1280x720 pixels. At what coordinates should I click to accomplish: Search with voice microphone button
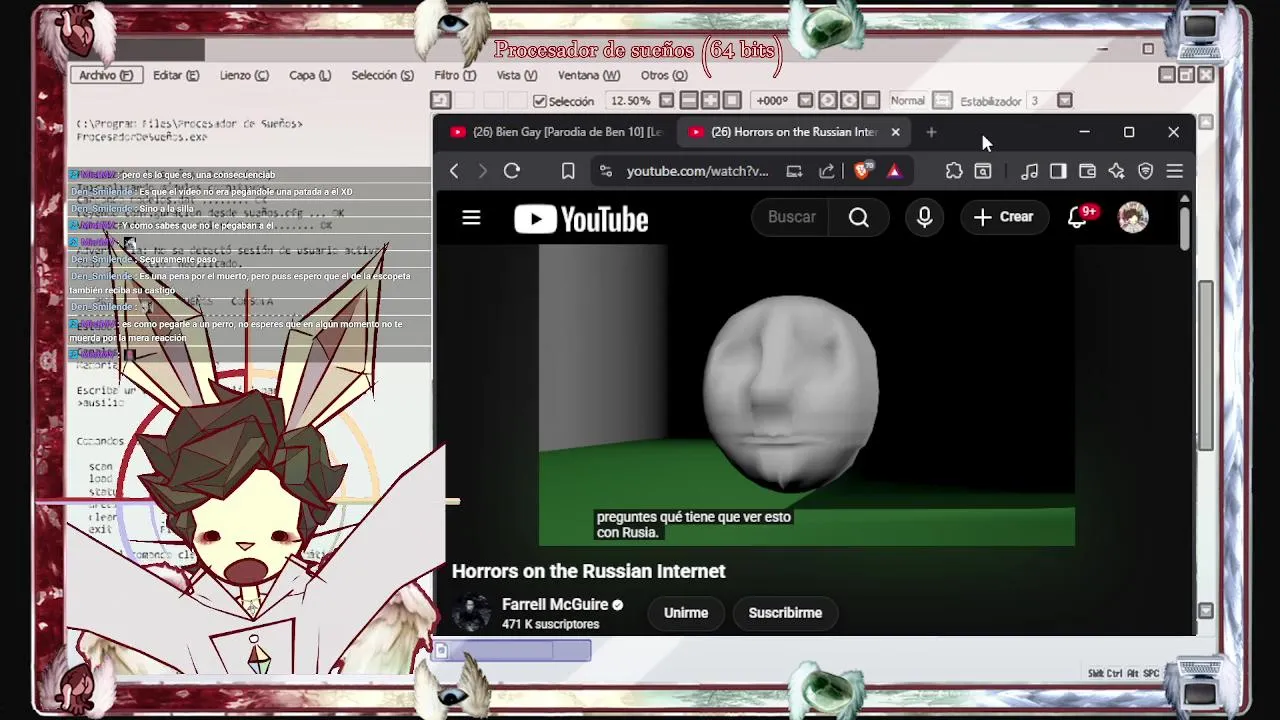click(924, 217)
